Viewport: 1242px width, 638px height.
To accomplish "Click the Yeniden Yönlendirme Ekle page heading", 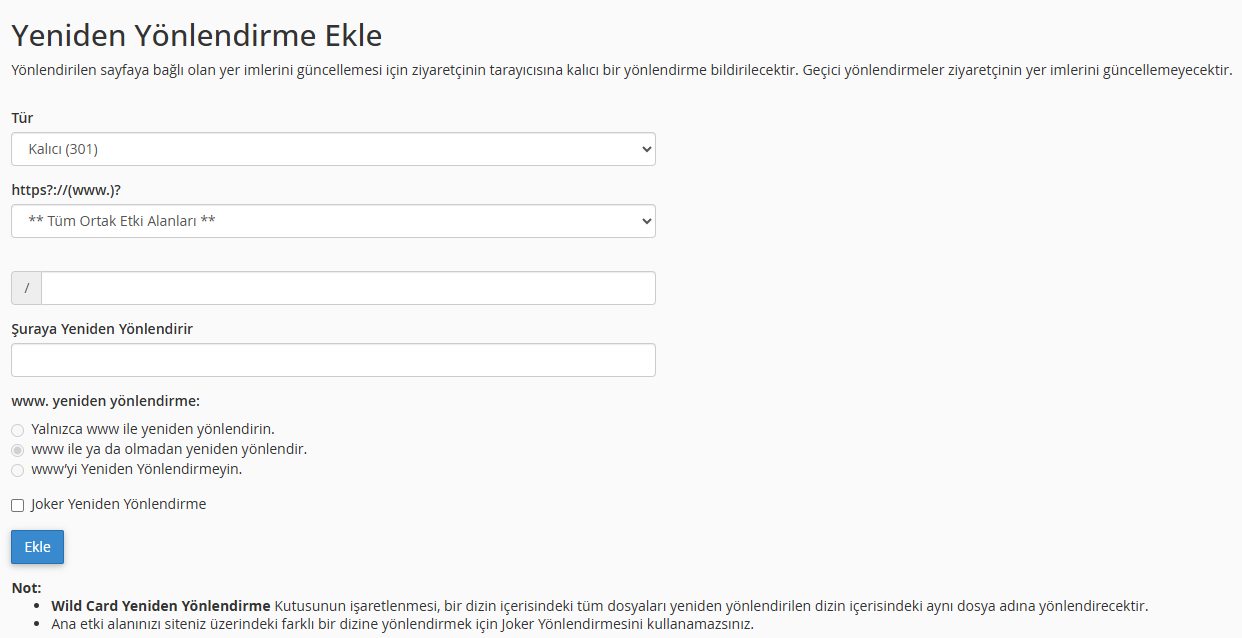I will coord(197,37).
